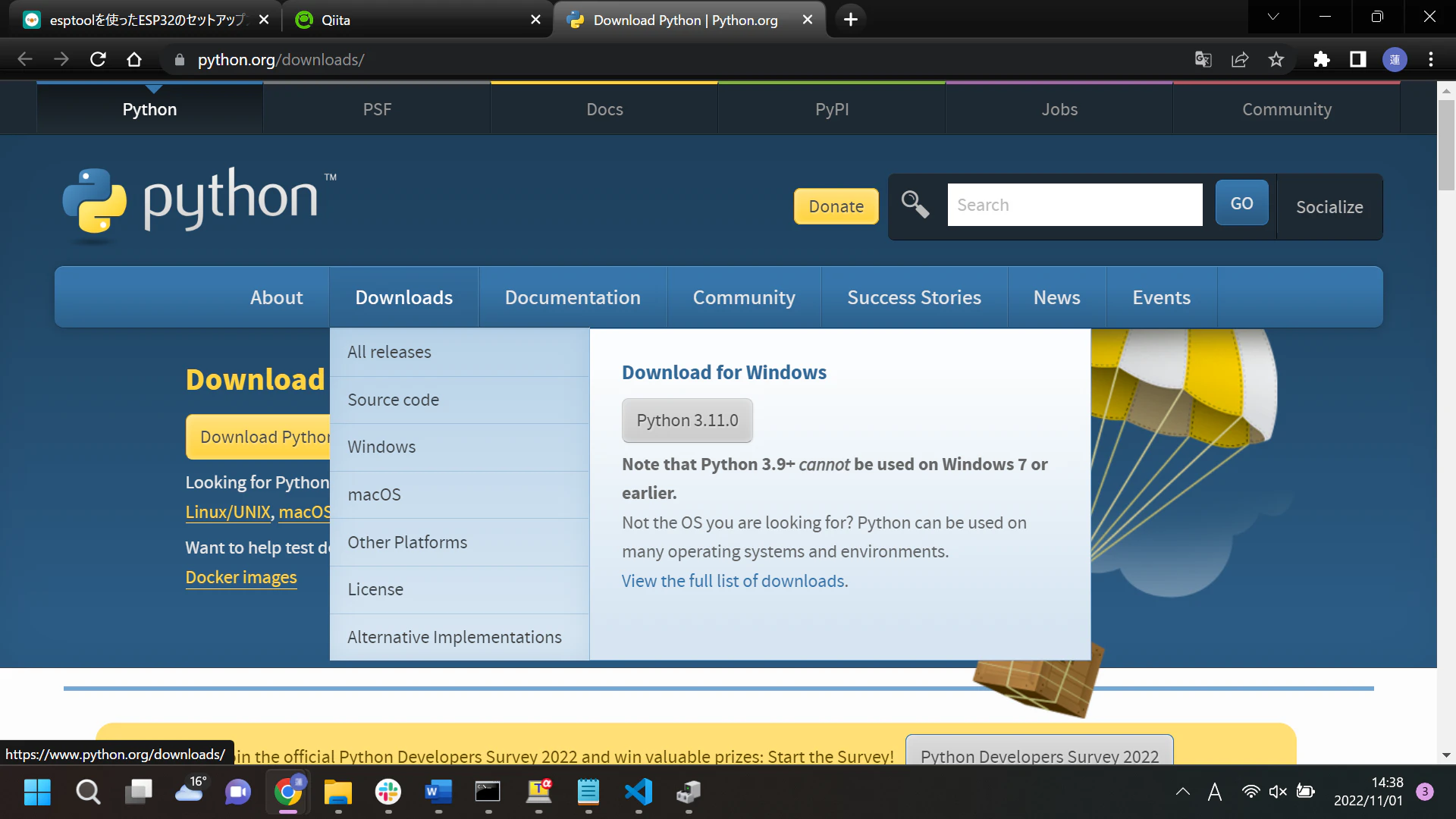Open the News navigation menu
The height and width of the screenshot is (819, 1456).
[x=1056, y=297]
